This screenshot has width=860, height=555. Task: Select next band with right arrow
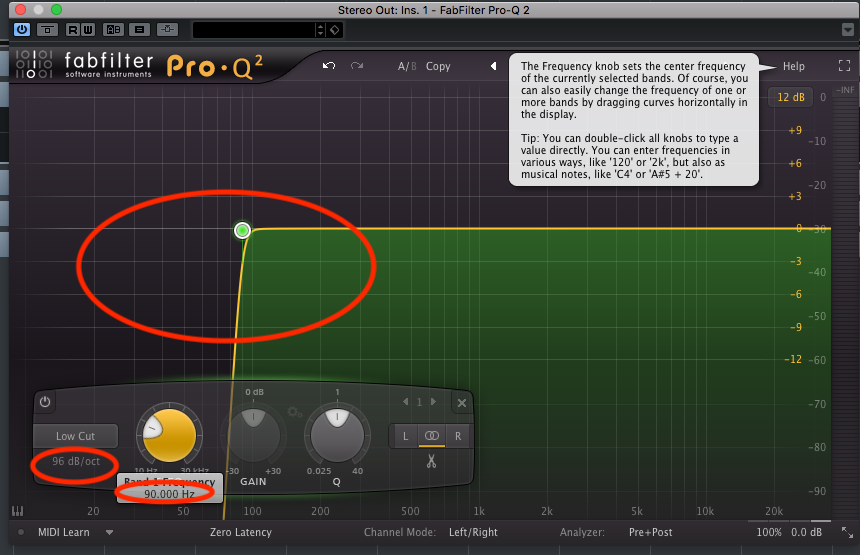433,402
